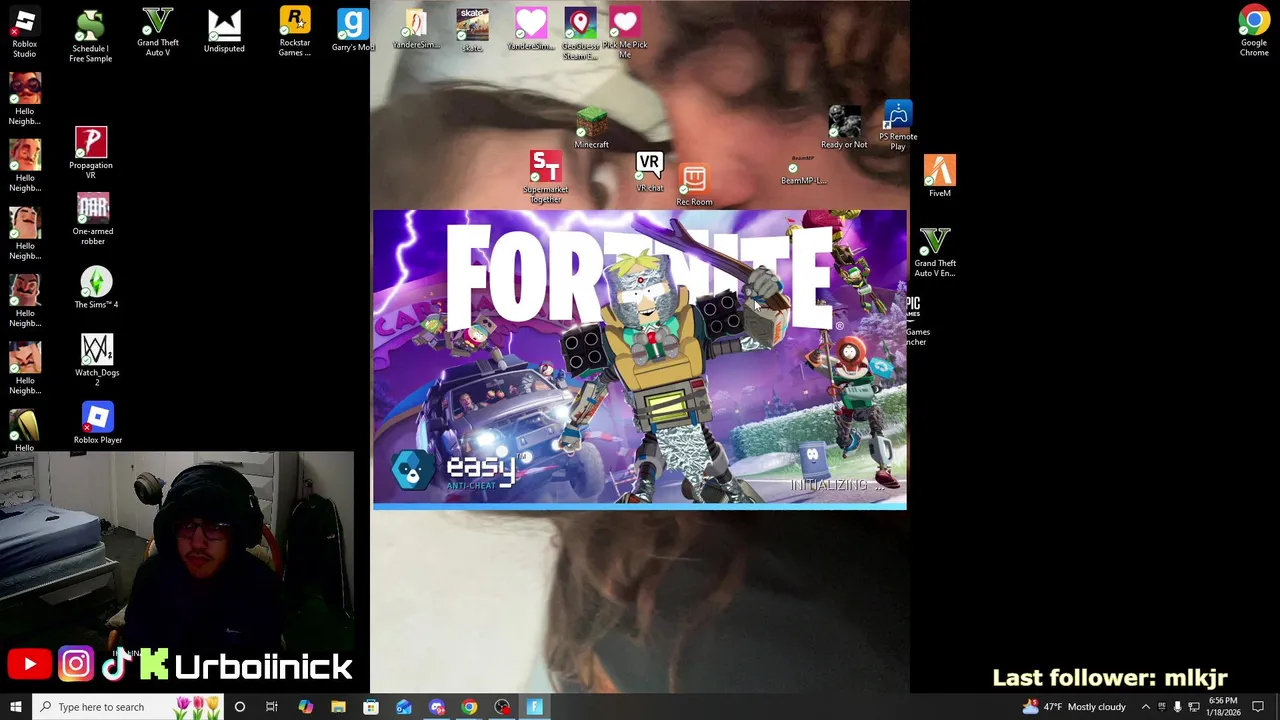Open the Grand Theft Auto V shortcut

(158, 32)
